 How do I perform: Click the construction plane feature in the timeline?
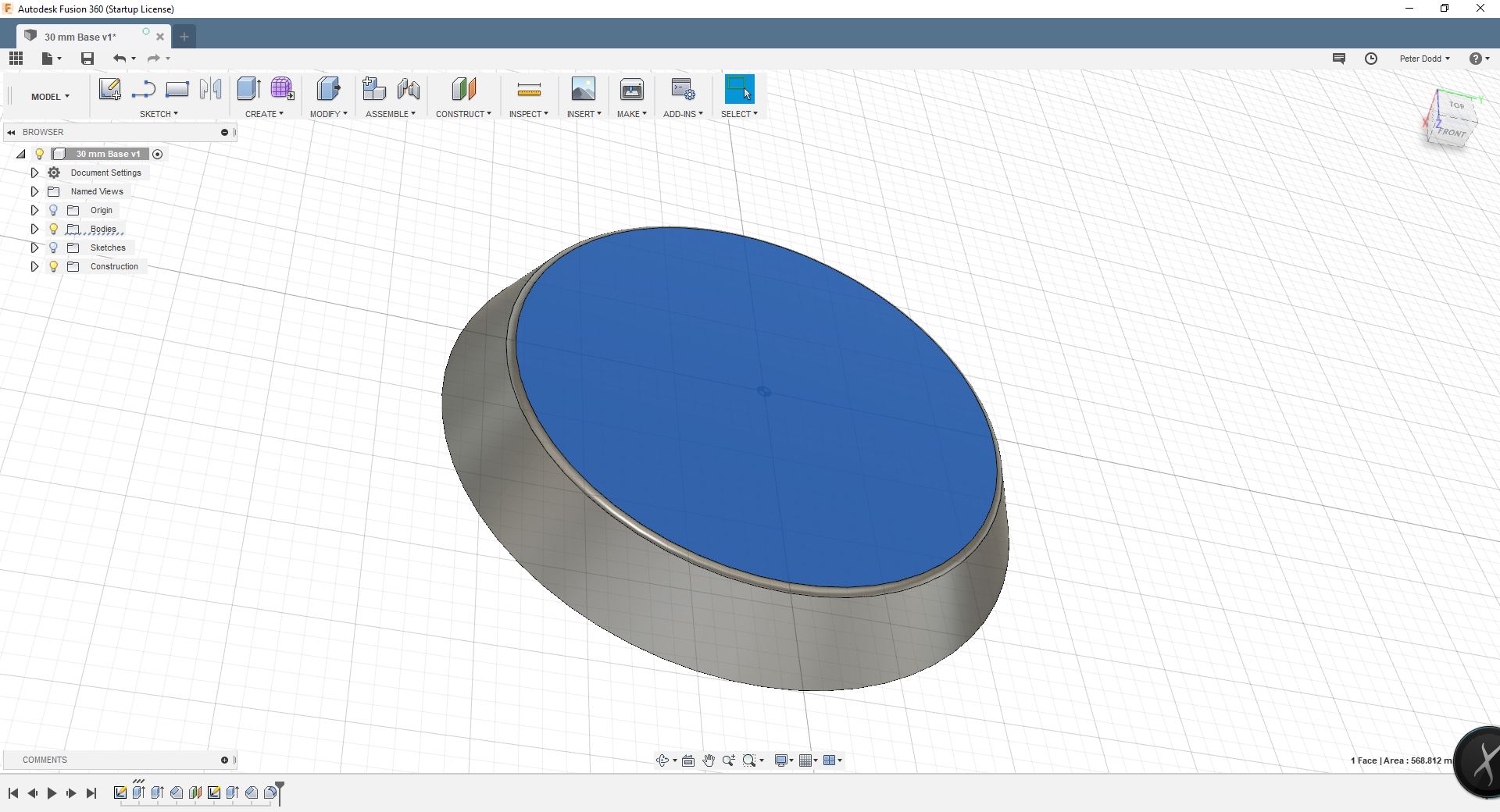point(195,792)
